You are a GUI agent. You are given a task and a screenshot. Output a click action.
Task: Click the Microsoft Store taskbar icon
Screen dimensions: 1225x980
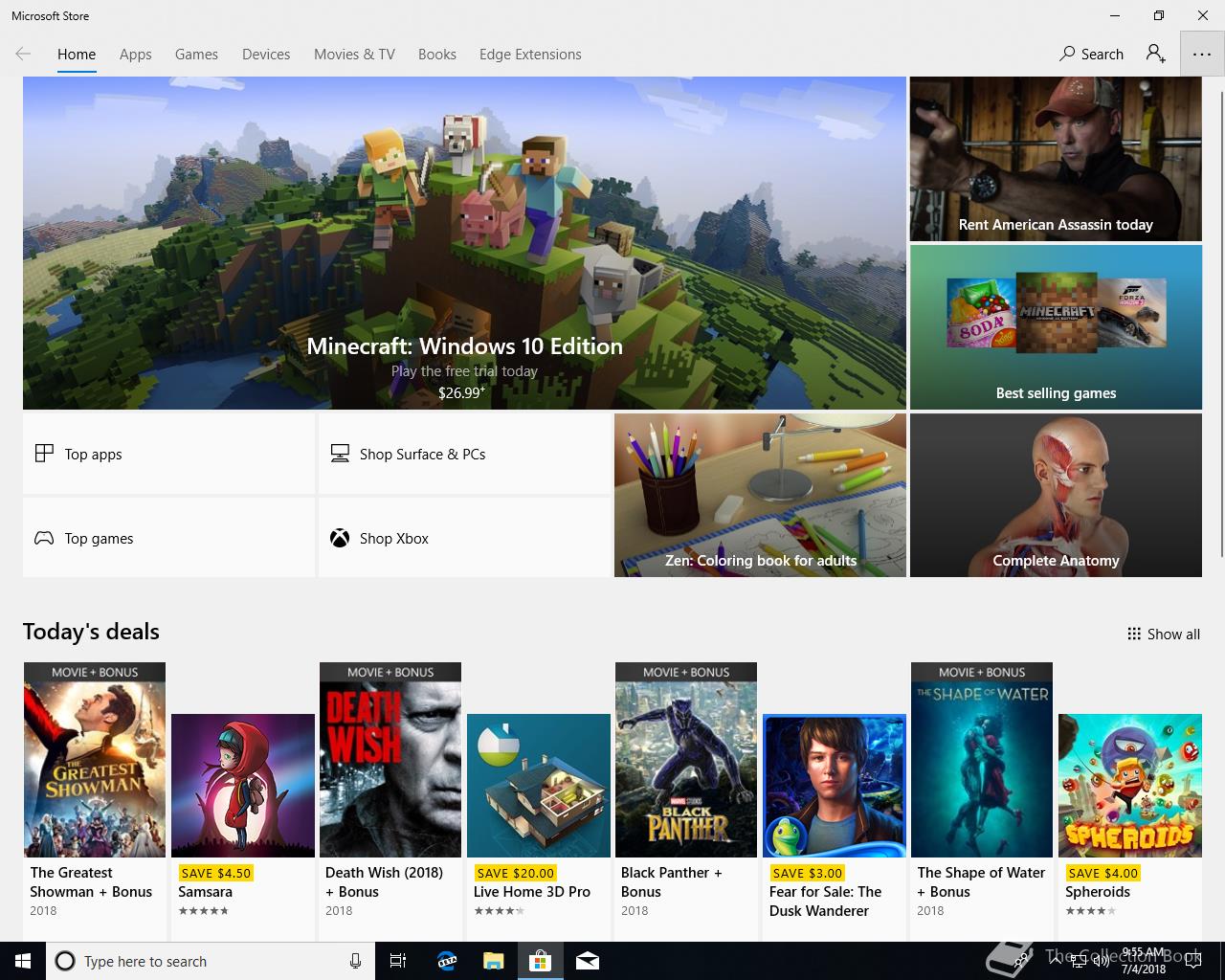[541, 961]
